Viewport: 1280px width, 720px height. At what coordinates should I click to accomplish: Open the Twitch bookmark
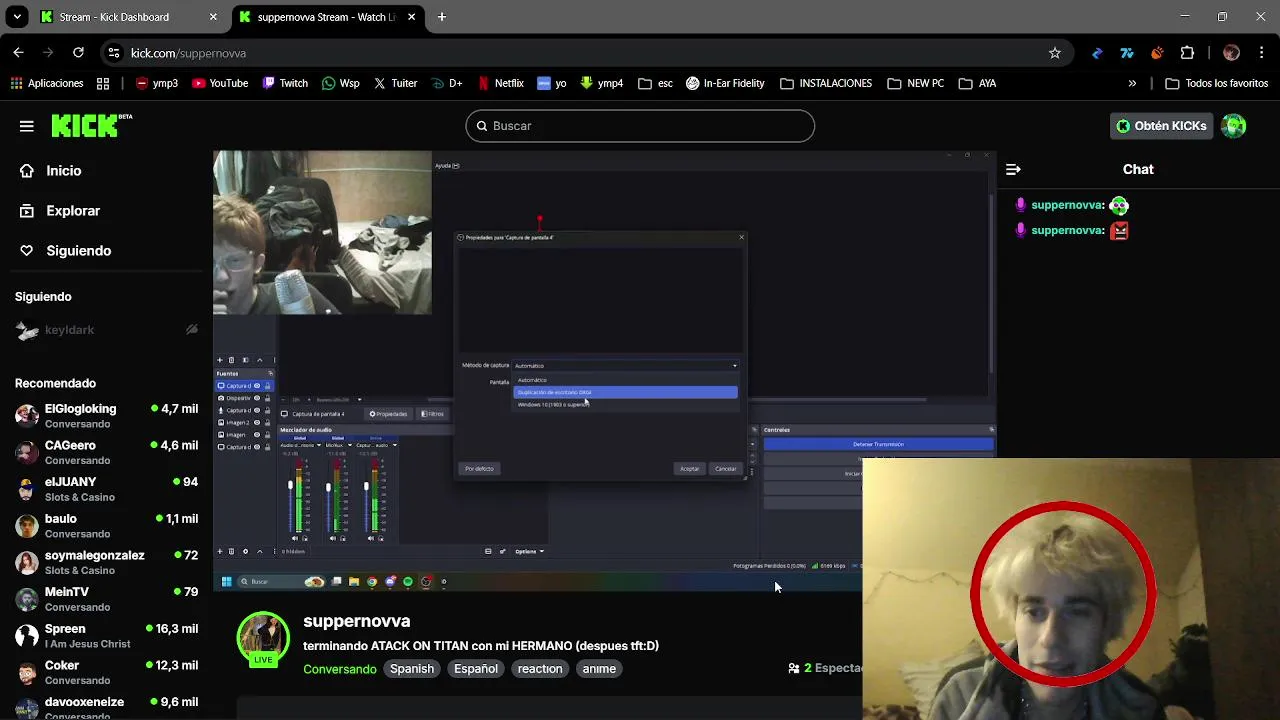coord(284,83)
